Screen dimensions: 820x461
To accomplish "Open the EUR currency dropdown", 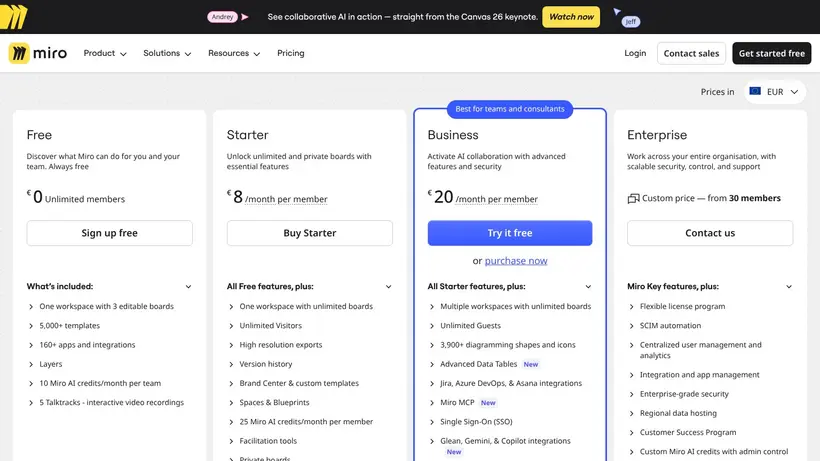I will (x=775, y=91).
